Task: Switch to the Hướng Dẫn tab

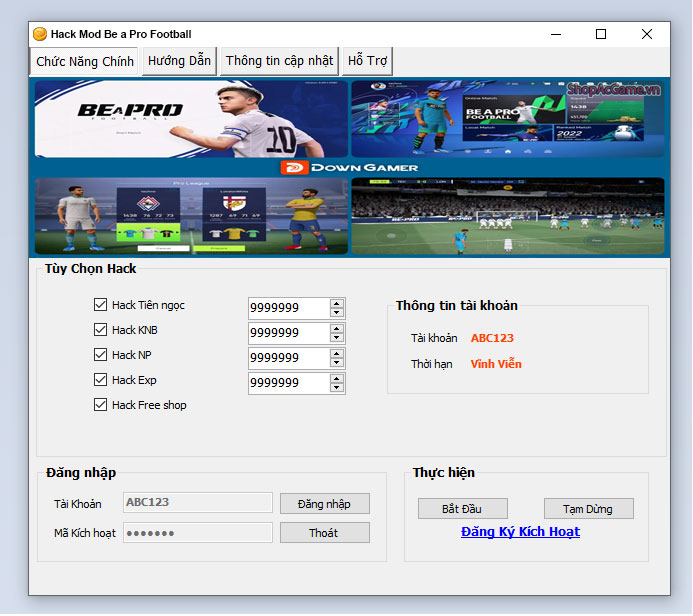Action: click(179, 61)
